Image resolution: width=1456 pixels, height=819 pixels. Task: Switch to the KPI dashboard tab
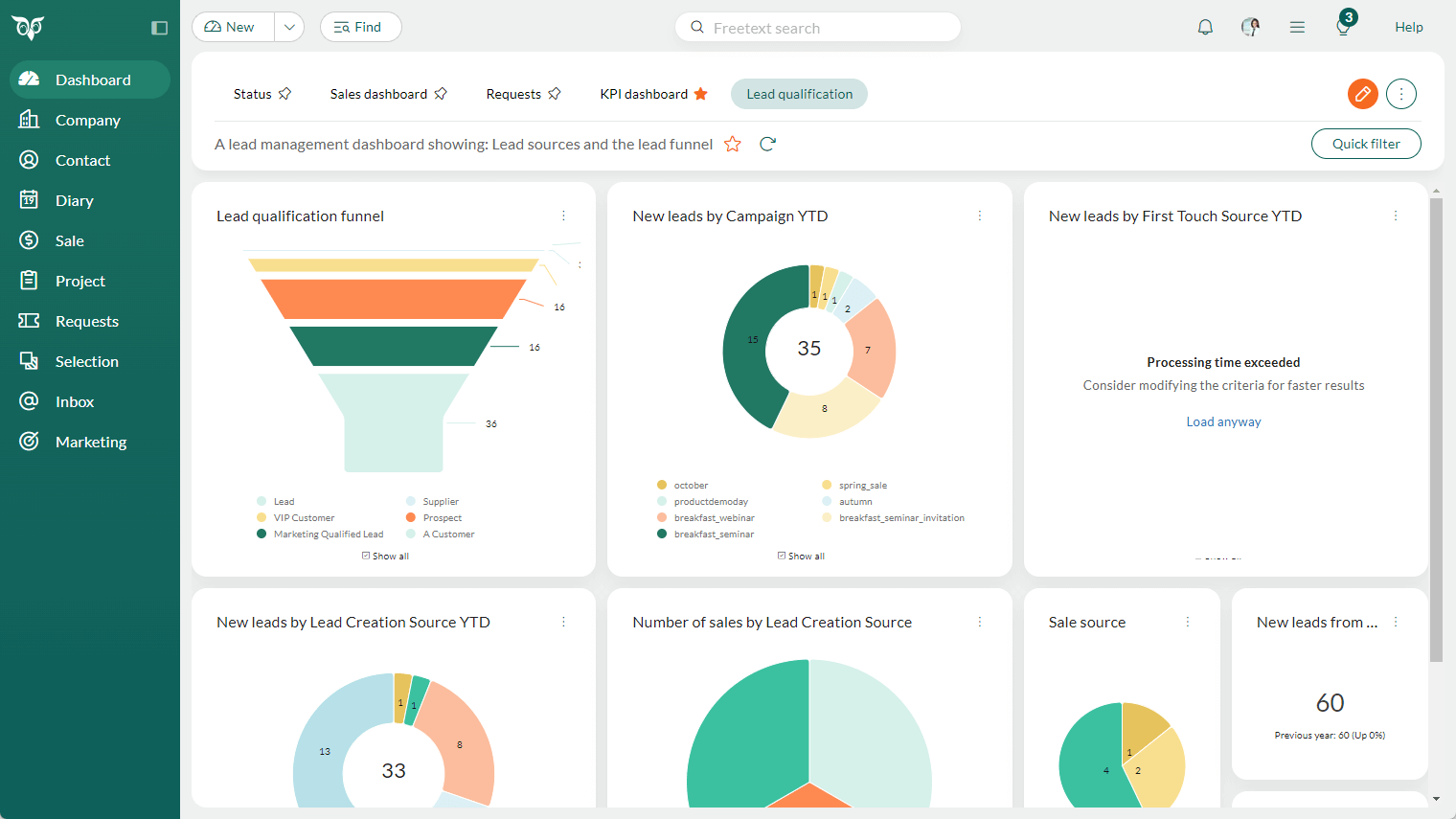pyautogui.click(x=644, y=94)
